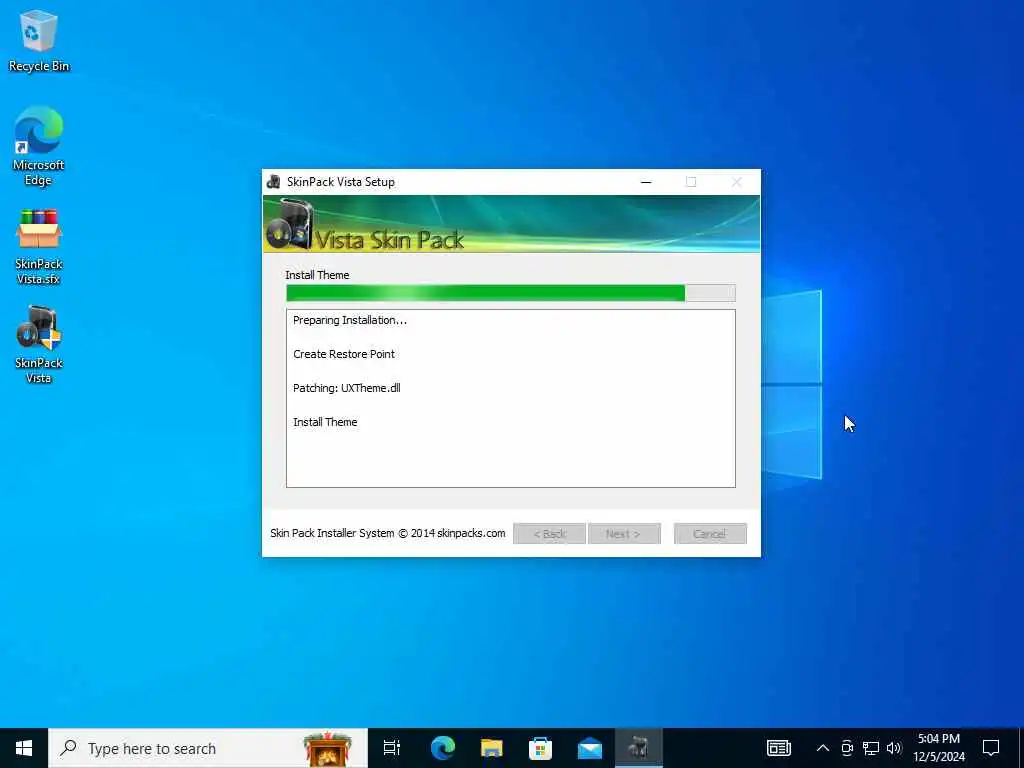Click the "Preparing Installation..." log line
The image size is (1024, 768).
coord(350,320)
